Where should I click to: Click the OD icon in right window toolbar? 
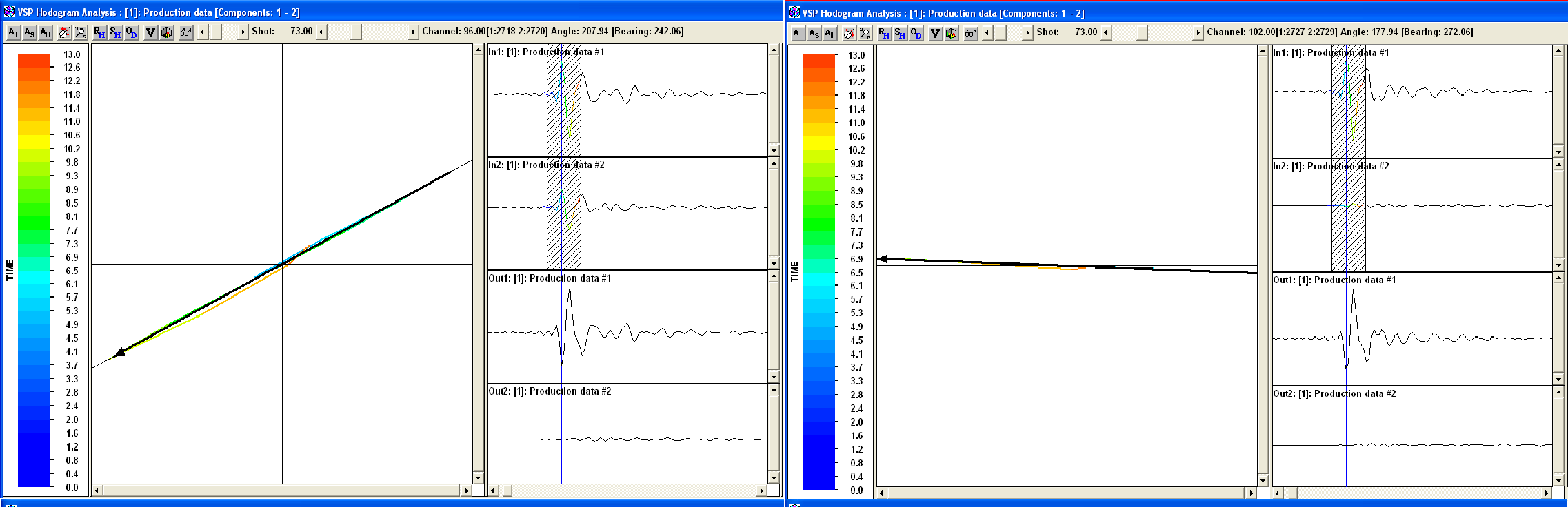[x=916, y=33]
